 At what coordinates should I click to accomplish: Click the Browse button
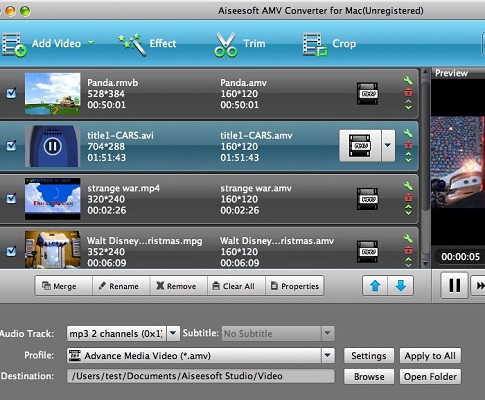(x=369, y=376)
